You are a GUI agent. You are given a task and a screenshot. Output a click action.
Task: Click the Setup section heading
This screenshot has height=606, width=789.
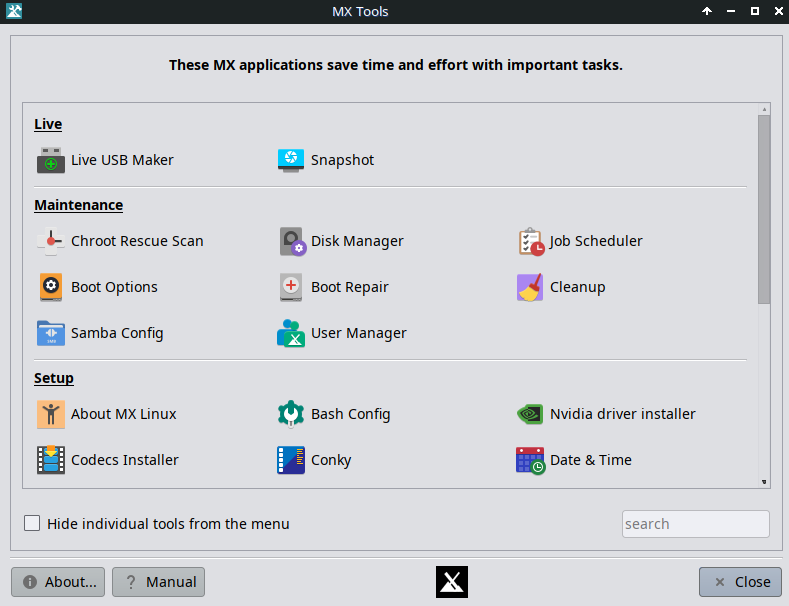pos(54,378)
